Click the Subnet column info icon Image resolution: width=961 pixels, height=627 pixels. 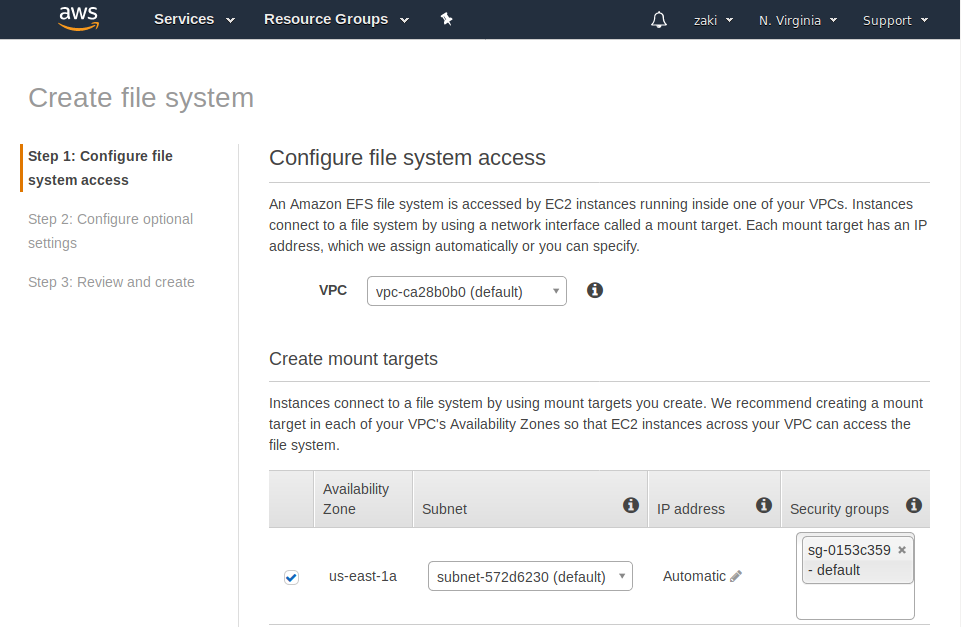(631, 505)
